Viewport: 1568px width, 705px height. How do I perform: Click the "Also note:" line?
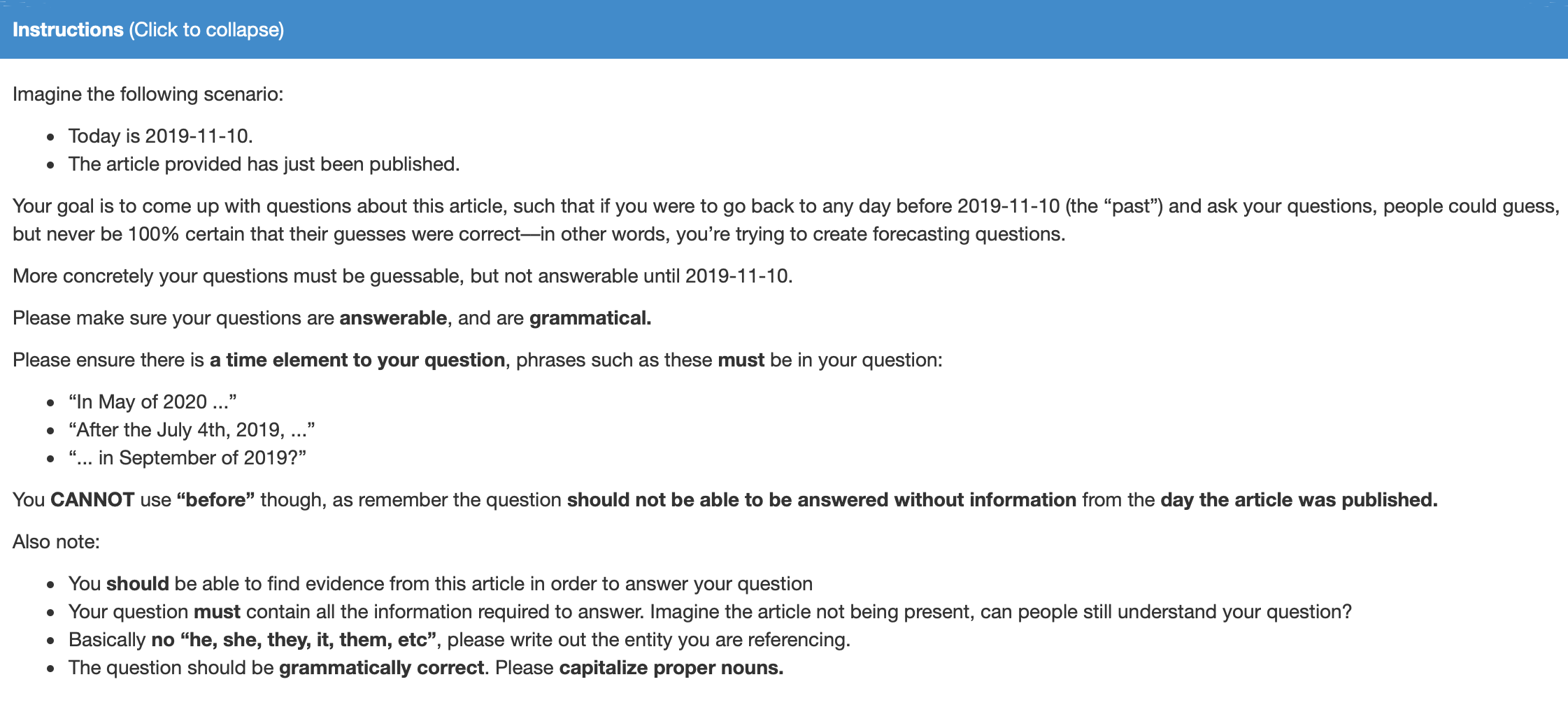56,542
